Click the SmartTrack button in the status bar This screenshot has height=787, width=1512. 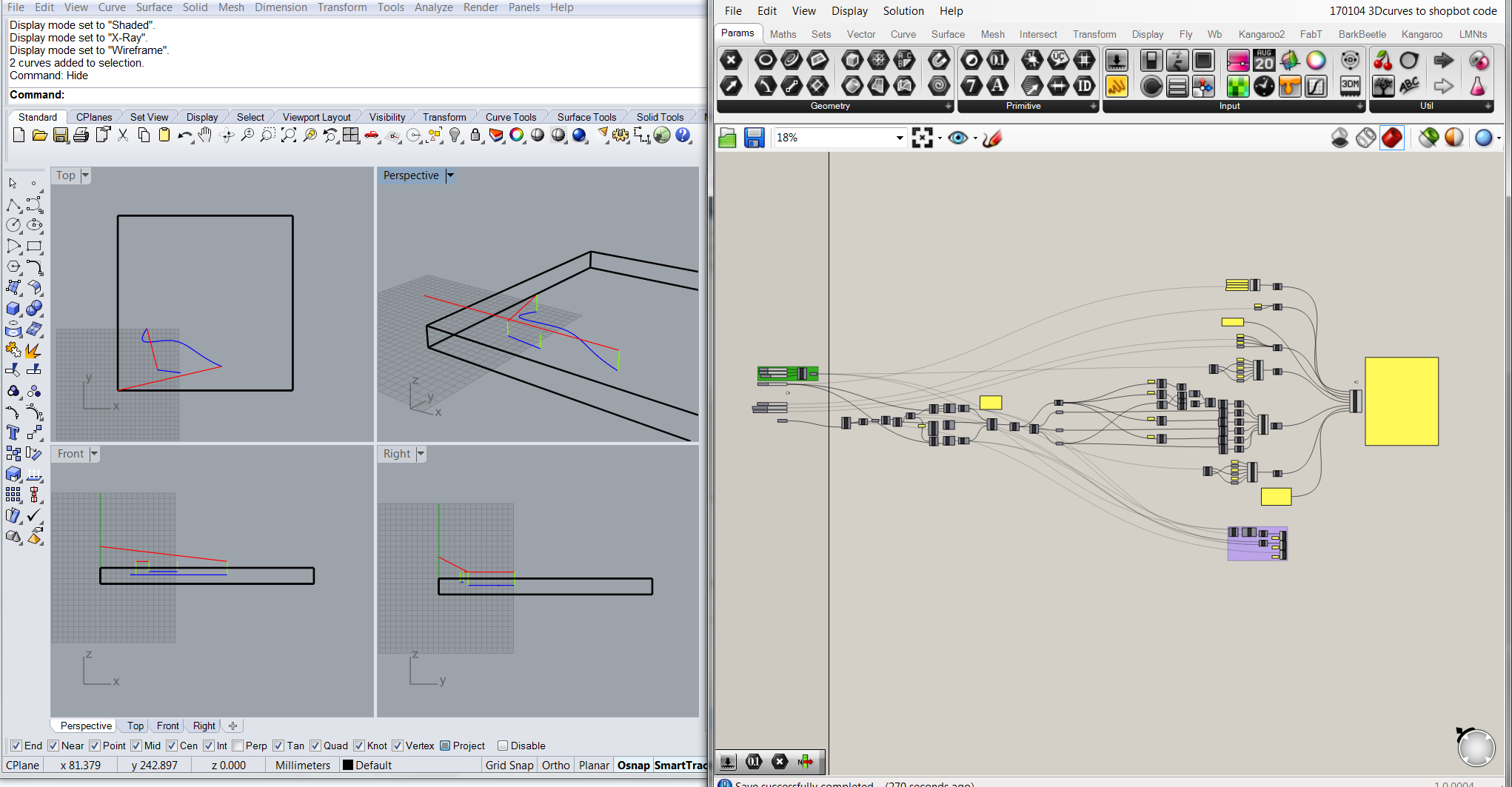(x=680, y=765)
